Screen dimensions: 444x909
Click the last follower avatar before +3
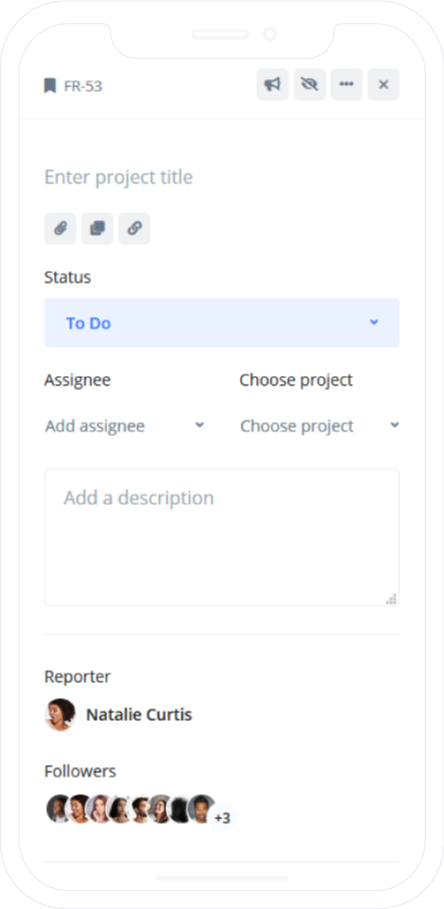[202, 809]
